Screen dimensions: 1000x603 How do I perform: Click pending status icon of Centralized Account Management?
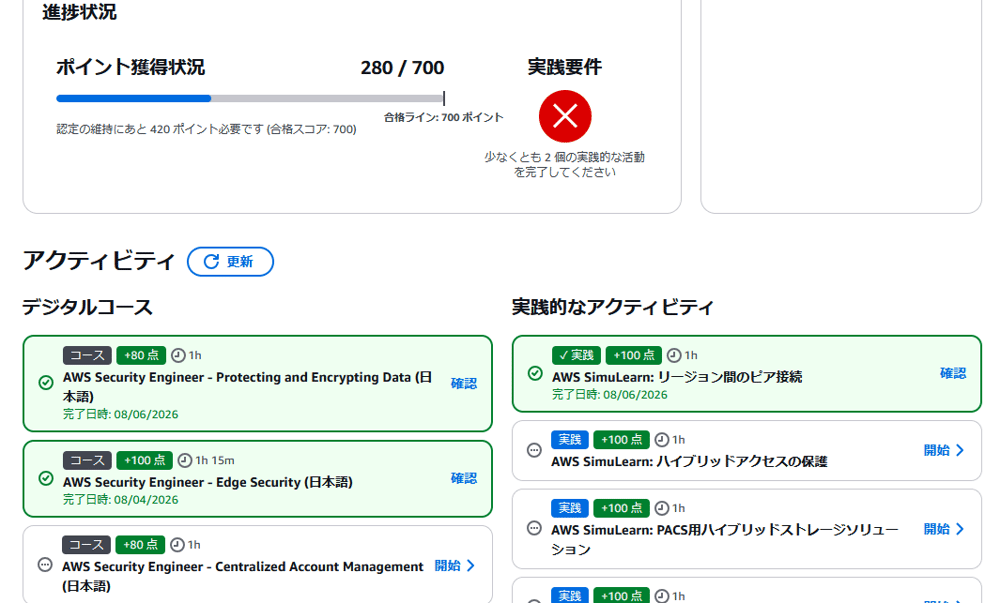(x=45, y=565)
